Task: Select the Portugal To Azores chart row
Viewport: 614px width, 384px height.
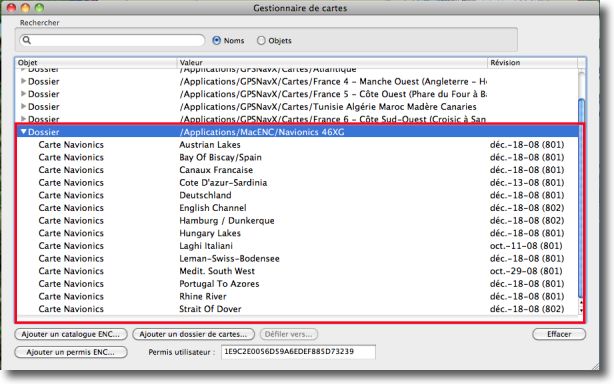Action: (298, 283)
